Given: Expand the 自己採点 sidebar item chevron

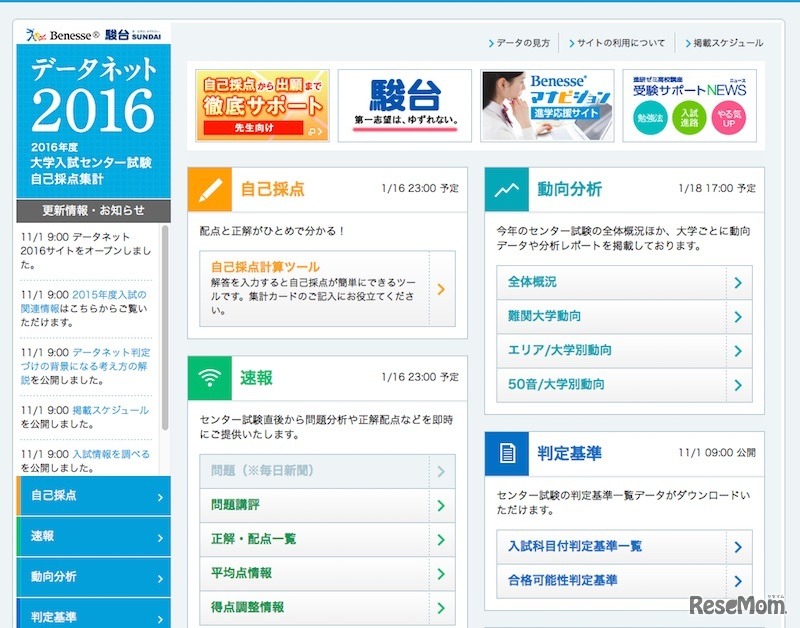Looking at the screenshot, I should click(x=162, y=497).
